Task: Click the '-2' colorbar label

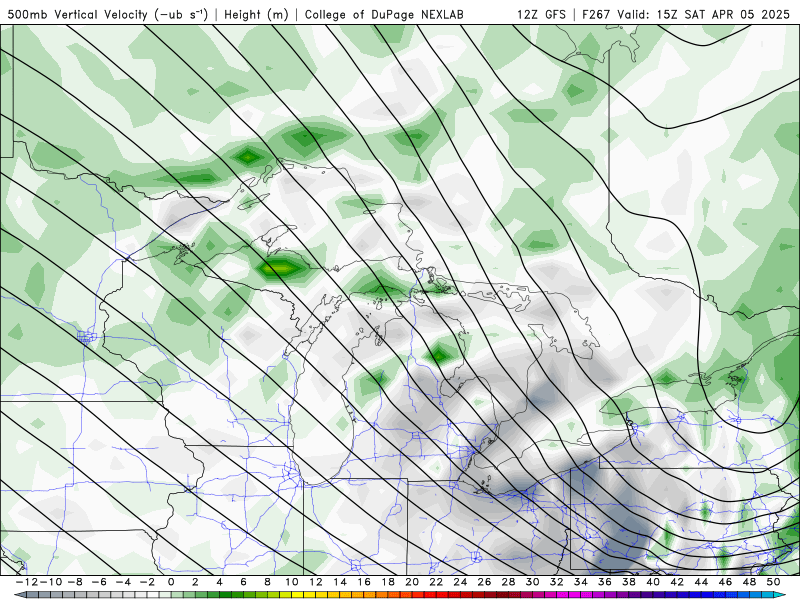Action: pos(147,582)
